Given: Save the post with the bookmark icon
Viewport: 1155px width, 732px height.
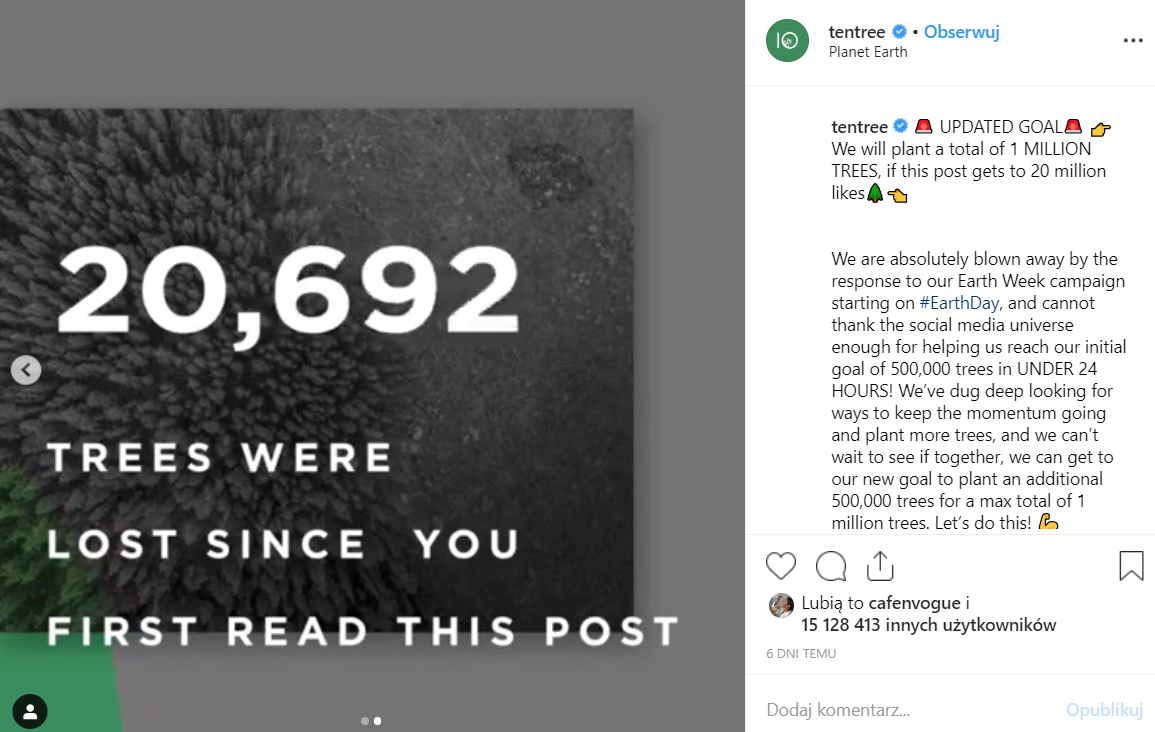Looking at the screenshot, I should (x=1131, y=566).
